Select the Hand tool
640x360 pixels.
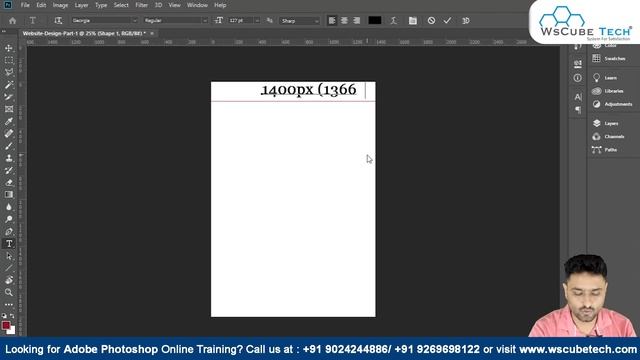click(x=9, y=280)
